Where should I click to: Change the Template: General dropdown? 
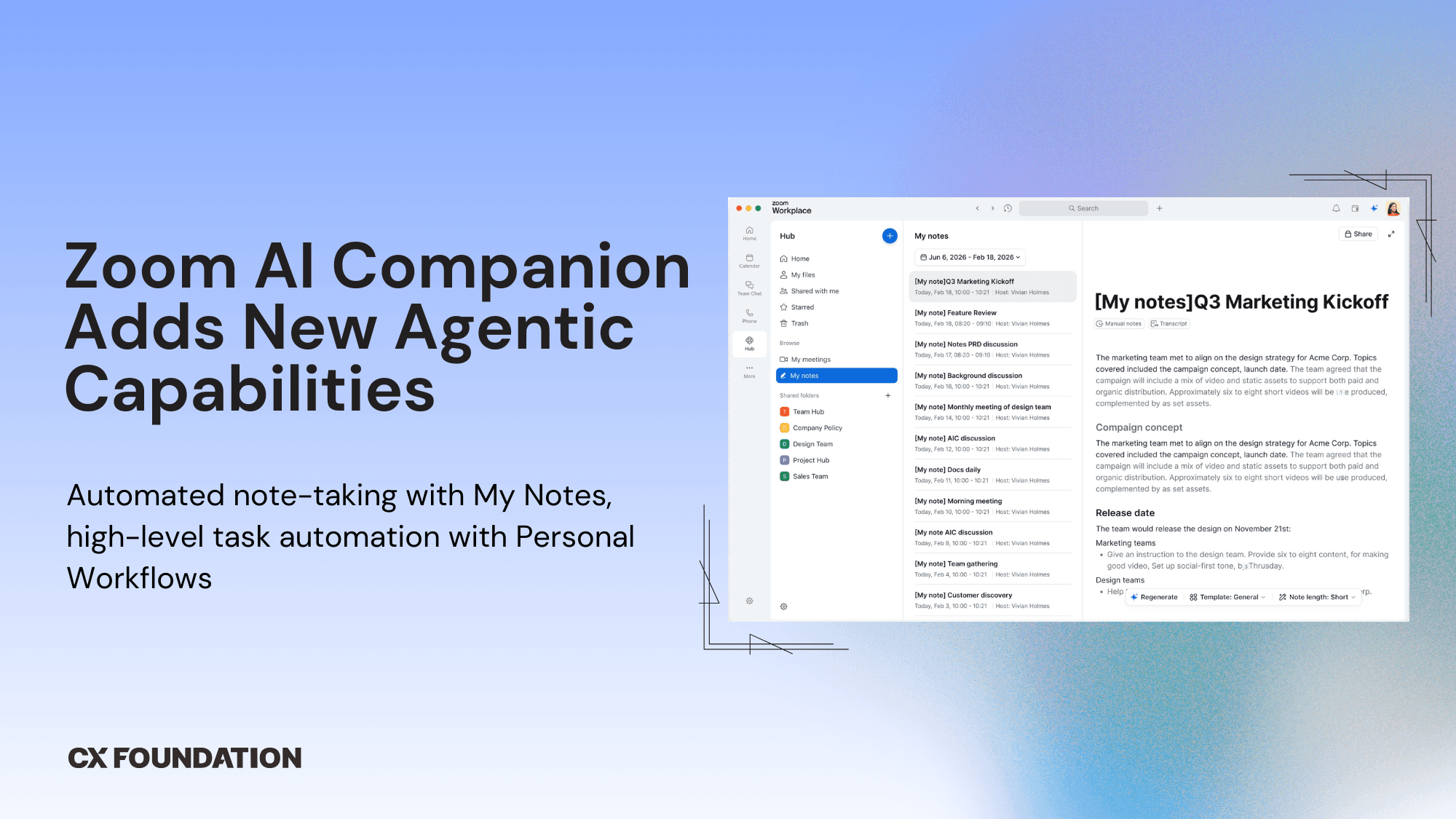(1227, 597)
